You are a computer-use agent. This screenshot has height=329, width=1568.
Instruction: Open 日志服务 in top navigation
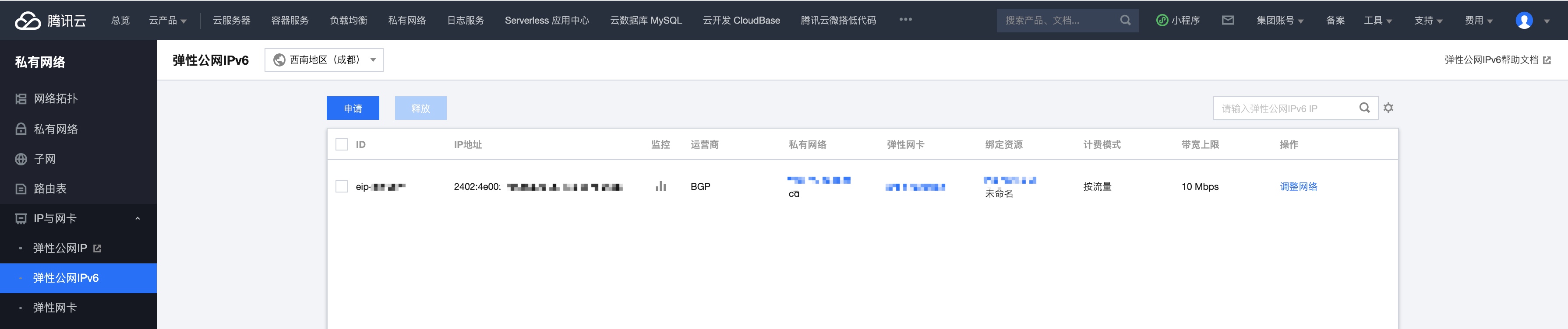pyautogui.click(x=466, y=20)
